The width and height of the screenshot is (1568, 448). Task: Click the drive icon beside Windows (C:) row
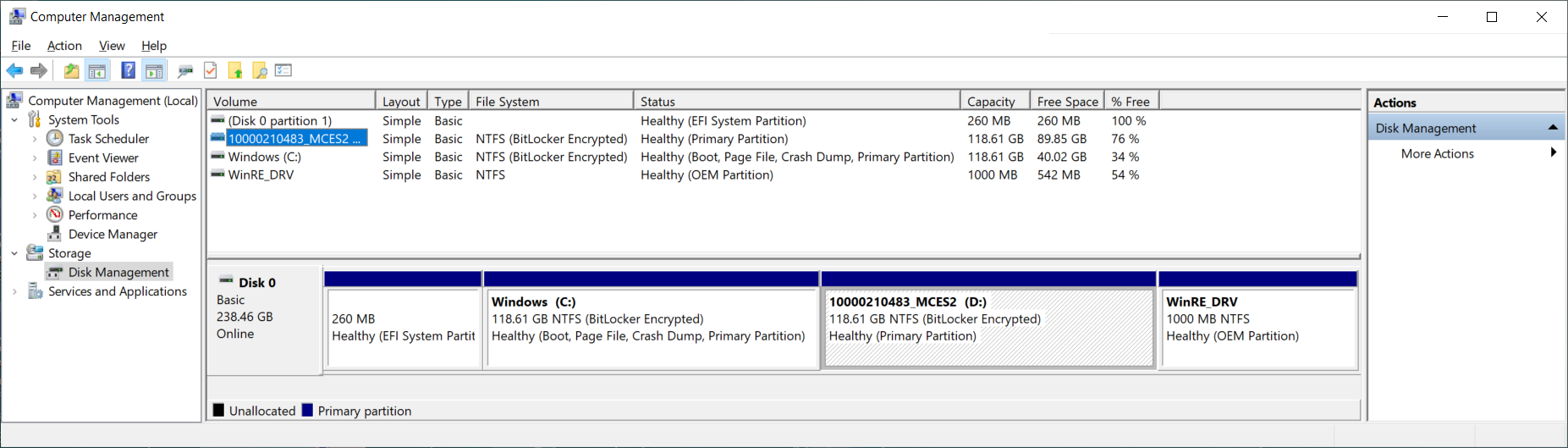(x=217, y=157)
